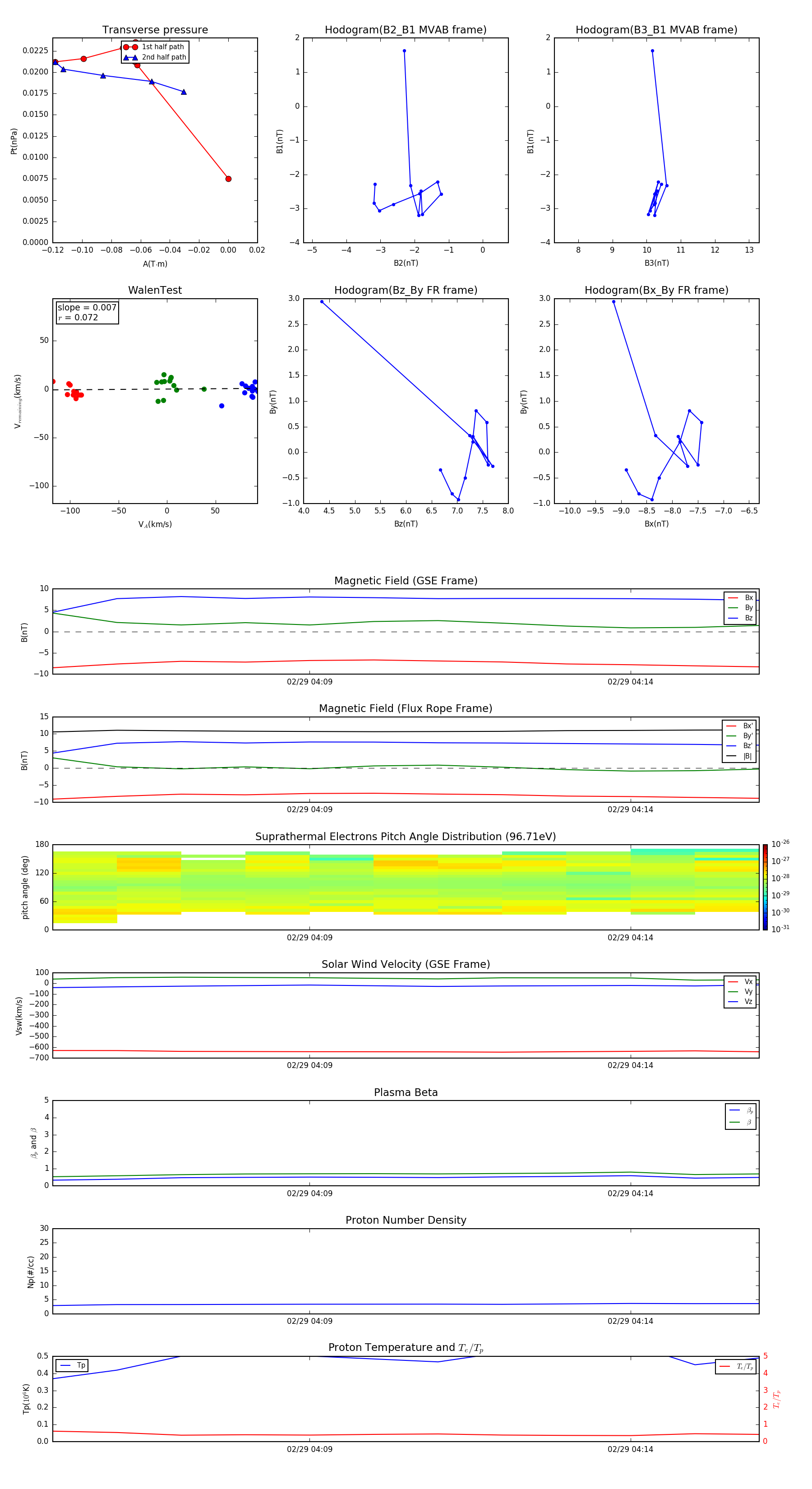Viewport: 812px width, 1489px height.
Task: Click the "slope = 0.007" annotation
Action: (87, 308)
